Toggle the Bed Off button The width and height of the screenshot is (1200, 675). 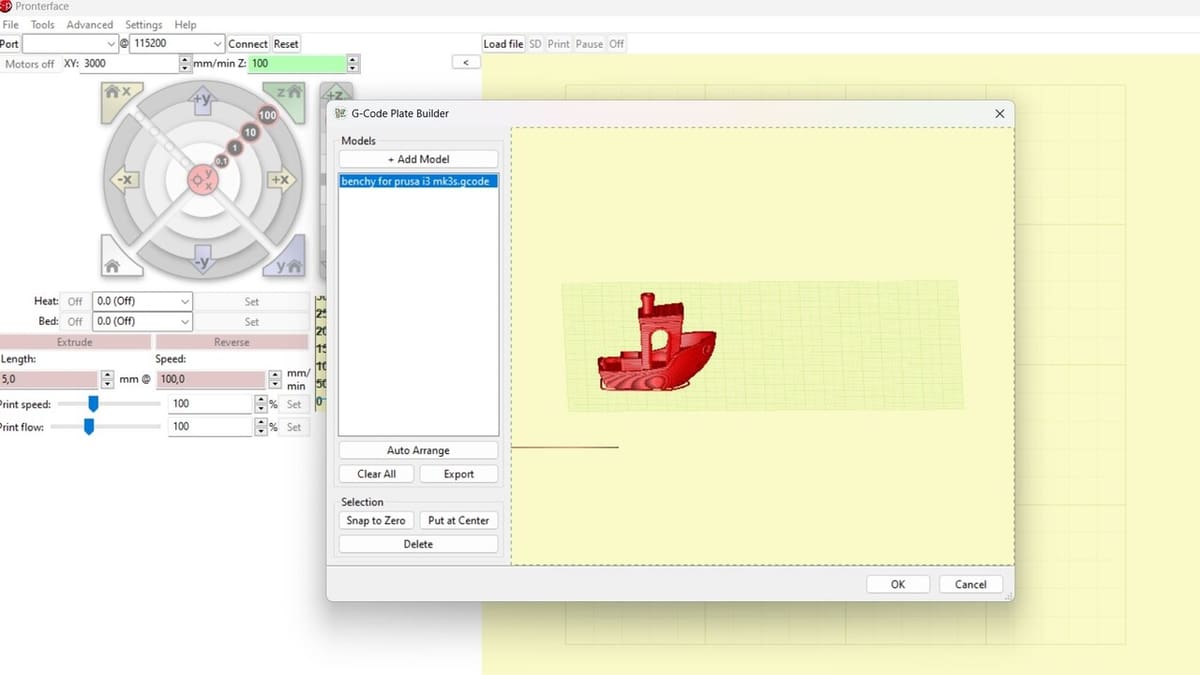(75, 321)
